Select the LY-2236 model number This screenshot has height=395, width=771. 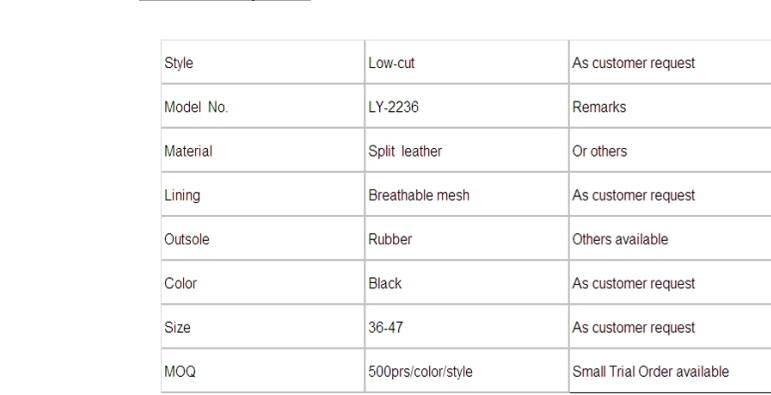click(393, 107)
